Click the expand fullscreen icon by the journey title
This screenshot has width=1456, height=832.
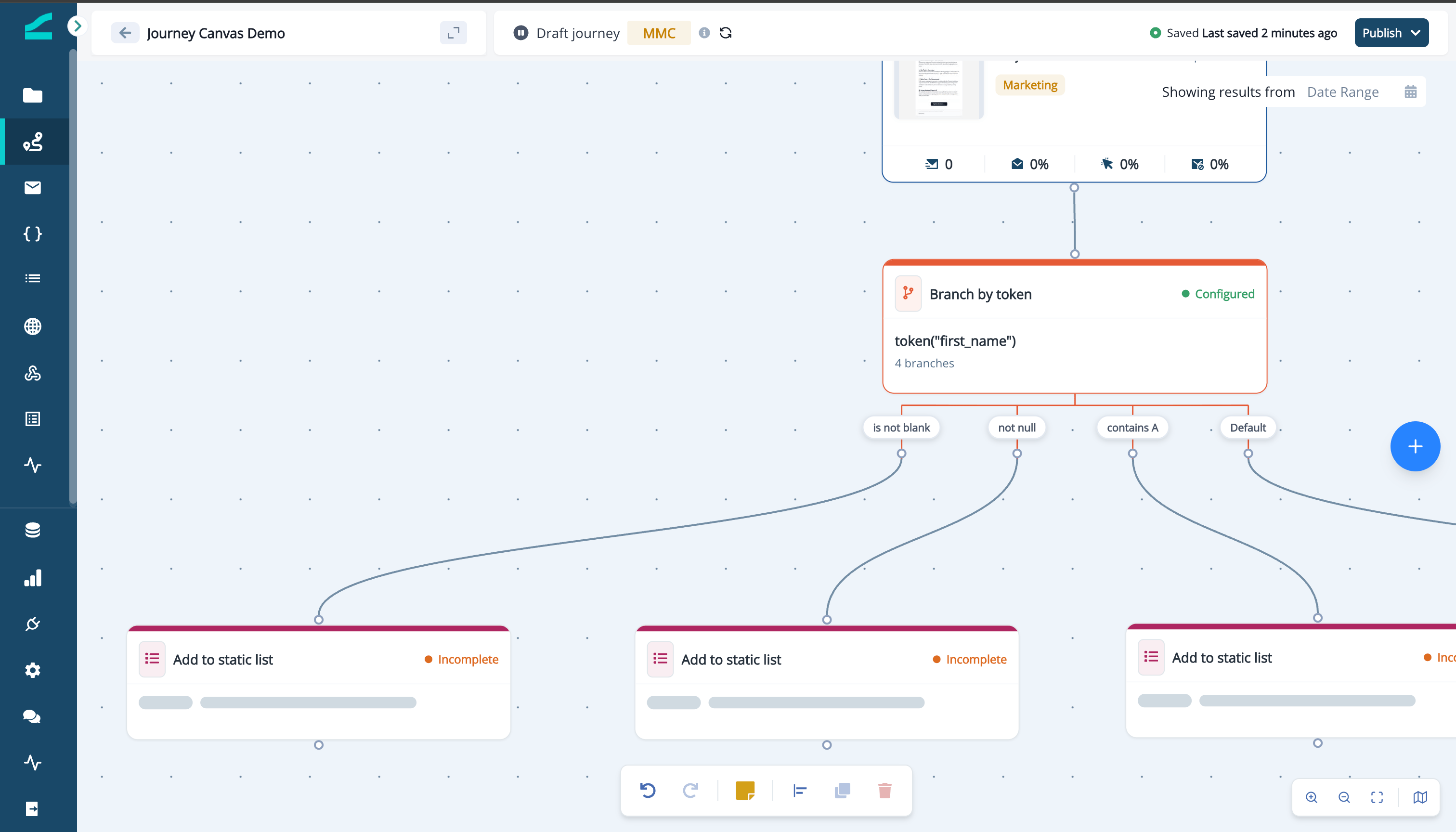(453, 33)
